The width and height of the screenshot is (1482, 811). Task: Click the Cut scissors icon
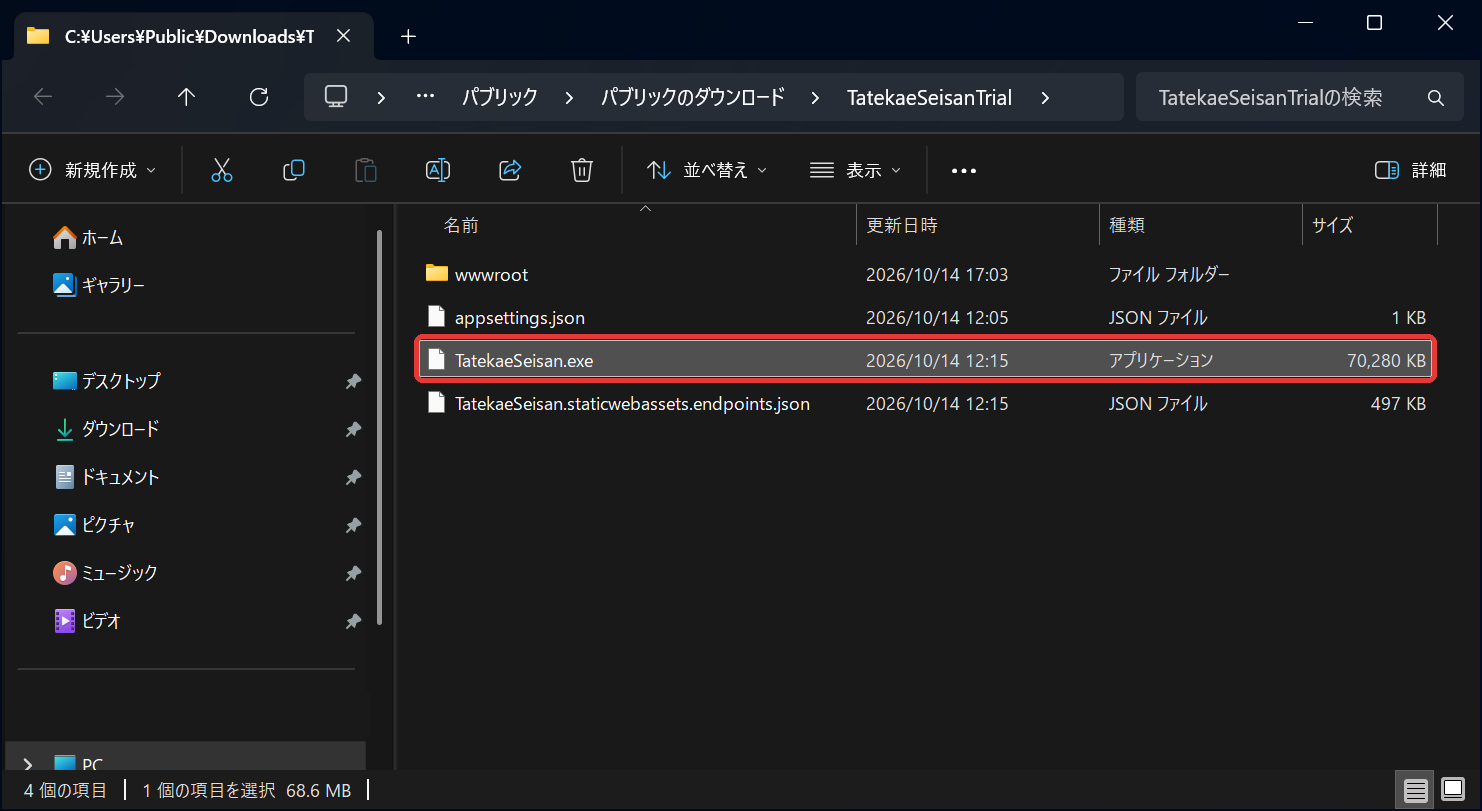pyautogui.click(x=222, y=170)
